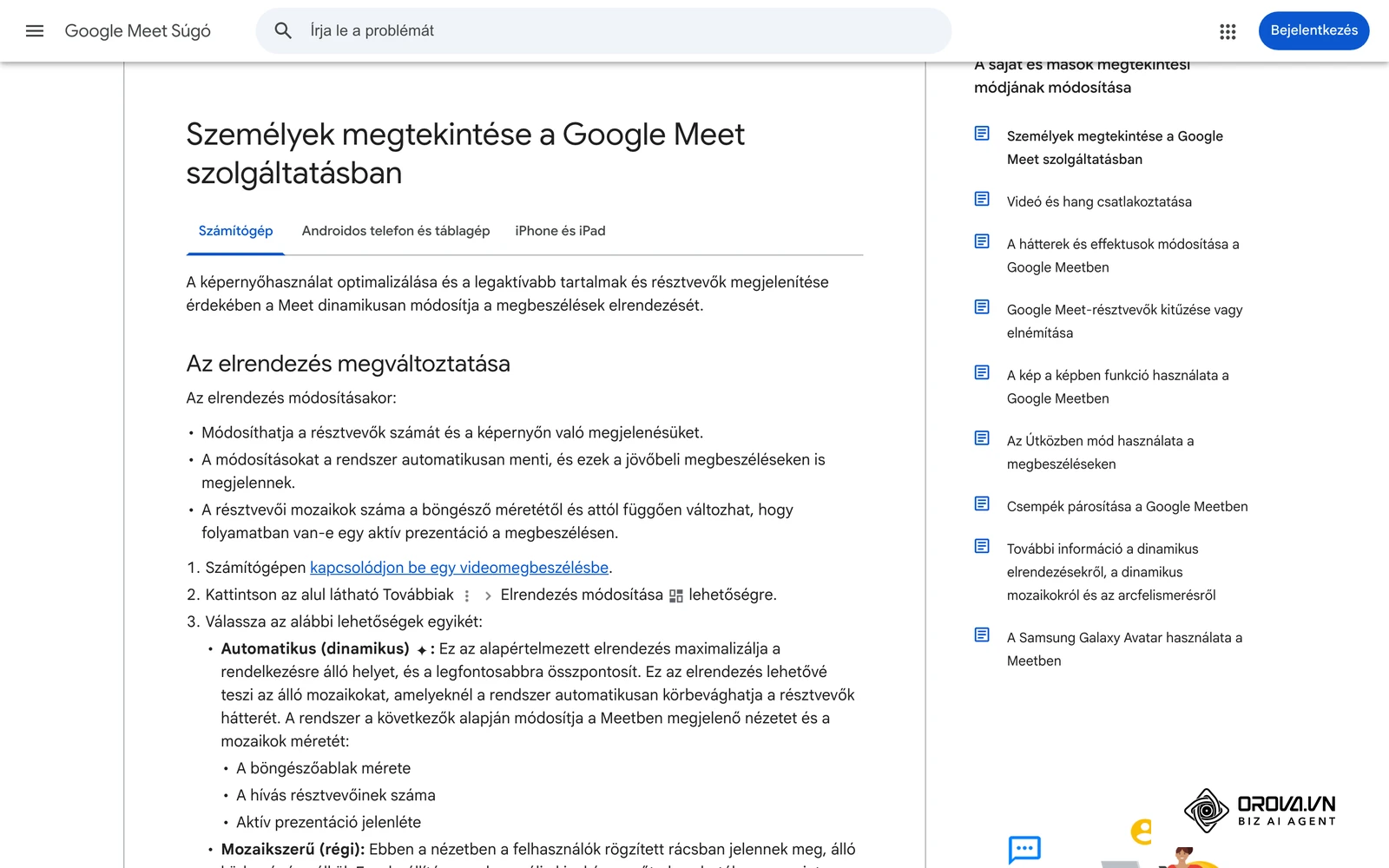The height and width of the screenshot is (868, 1389).
Task: Click the feedback chat bubble icon
Action: tap(1024, 849)
